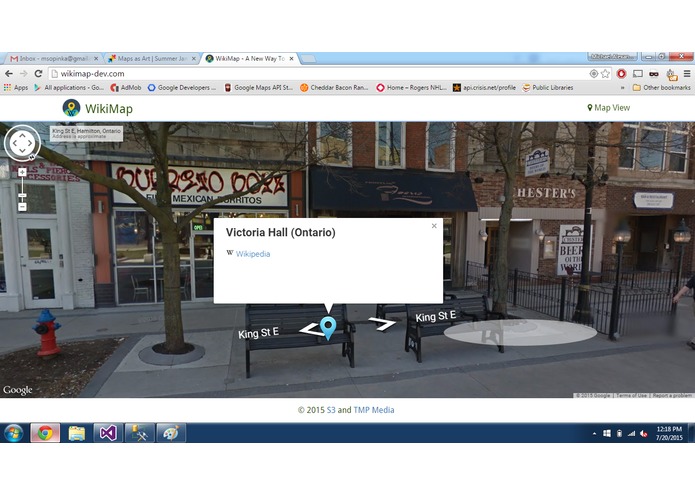Open Visual Studio from the taskbar
Screen dimensions: 695x494
(x=108, y=433)
